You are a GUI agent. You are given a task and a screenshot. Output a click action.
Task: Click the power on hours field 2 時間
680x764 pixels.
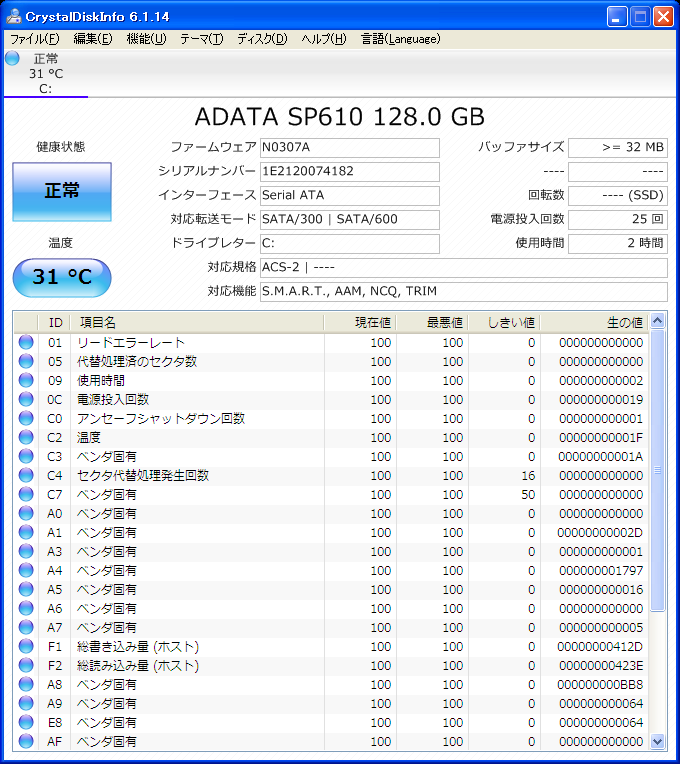point(618,243)
